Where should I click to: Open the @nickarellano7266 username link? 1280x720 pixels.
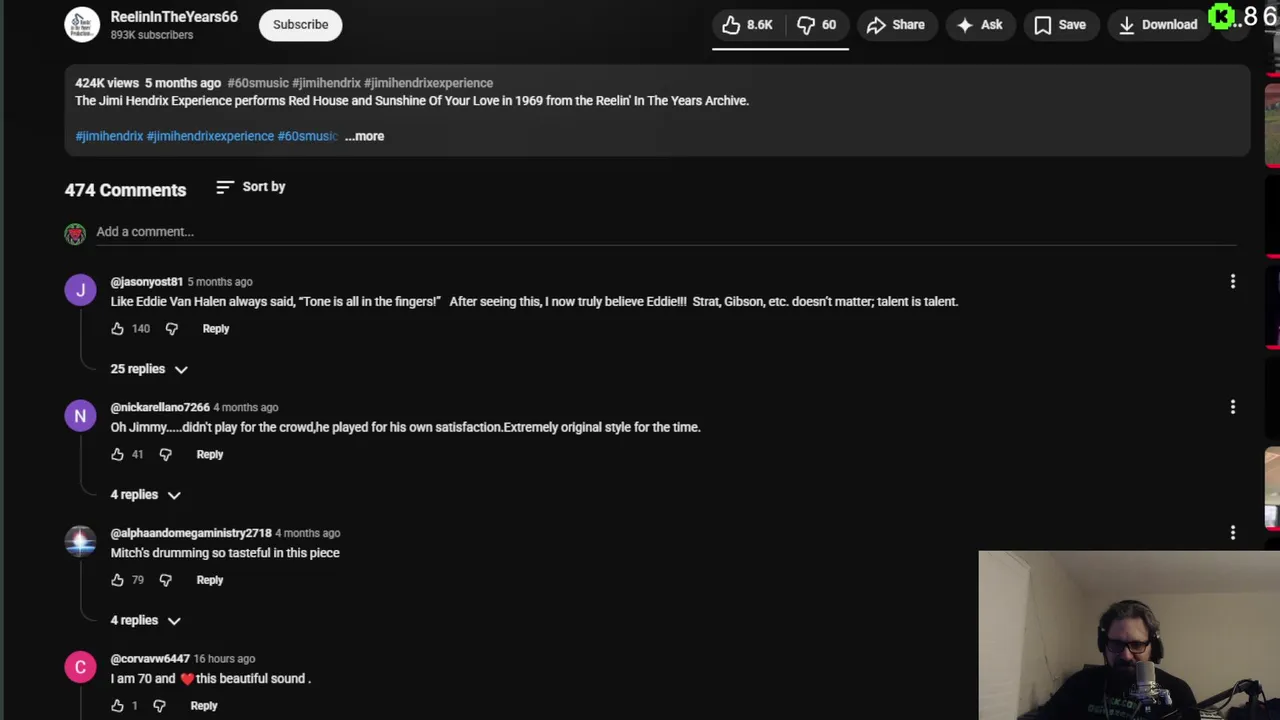160,408
